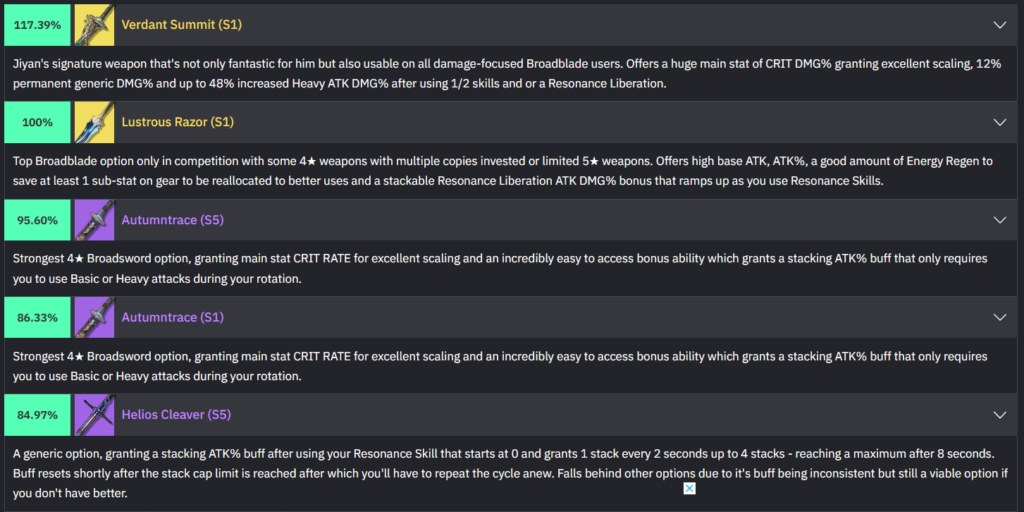
Task: Click the Helios Cleaver (S5) title
Action: (178, 414)
